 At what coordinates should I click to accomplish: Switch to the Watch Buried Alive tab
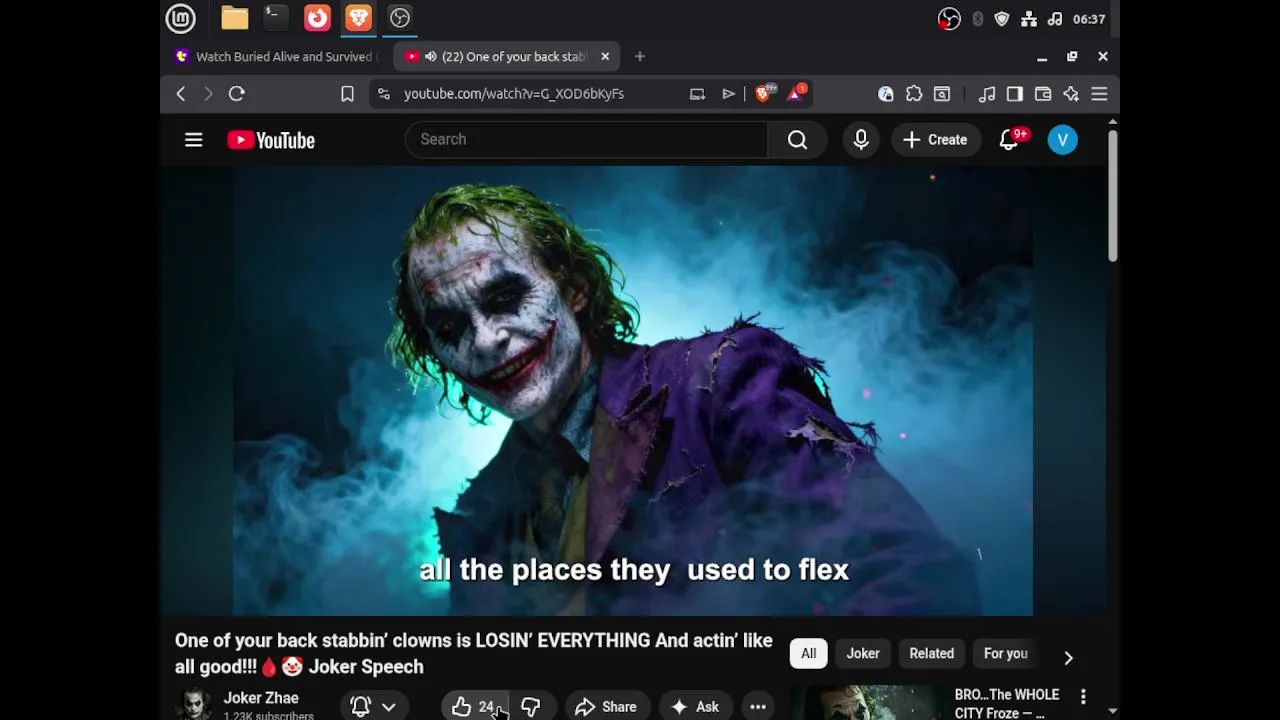(274, 57)
